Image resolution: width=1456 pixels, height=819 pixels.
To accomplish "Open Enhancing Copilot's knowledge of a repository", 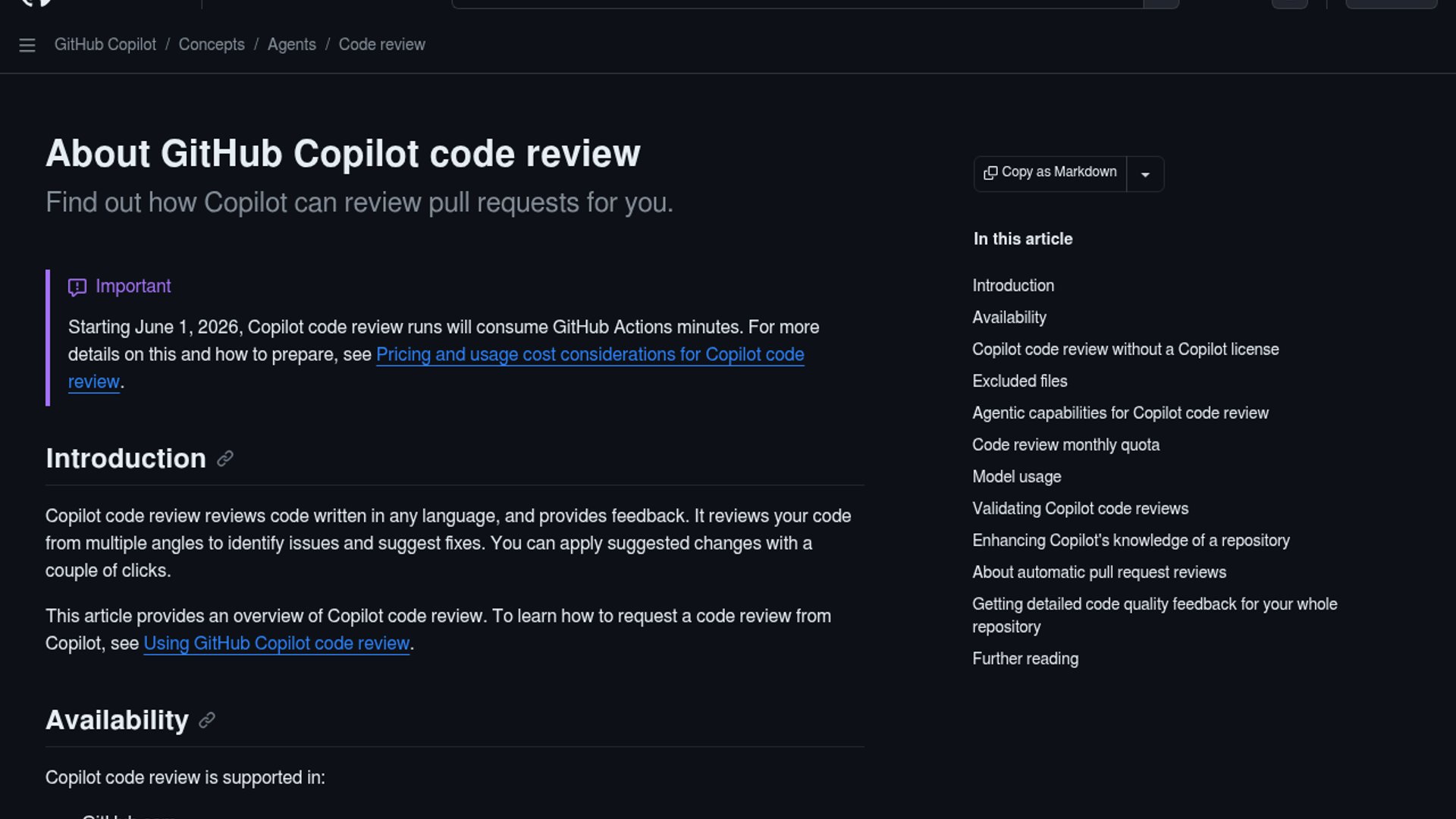I will click(x=1131, y=541).
